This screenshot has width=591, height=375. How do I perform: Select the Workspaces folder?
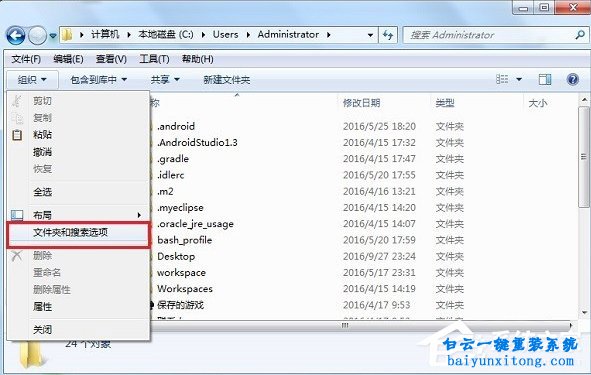(185, 289)
